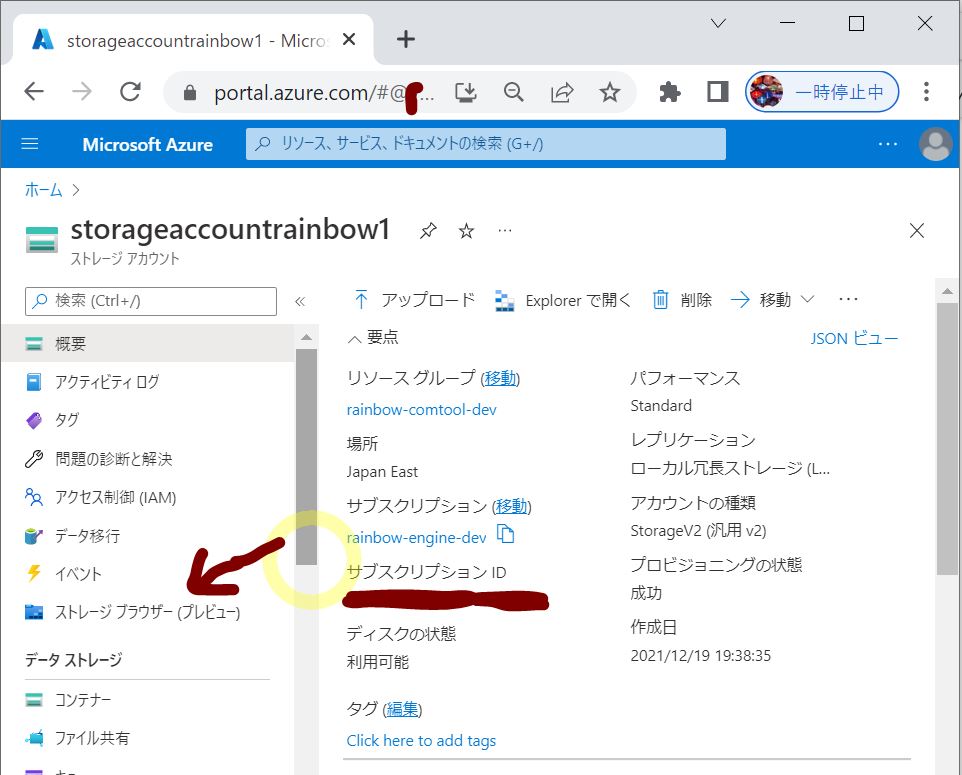Open rainbow-engine-dev subscription link
This screenshot has height=775, width=962.
[417, 538]
